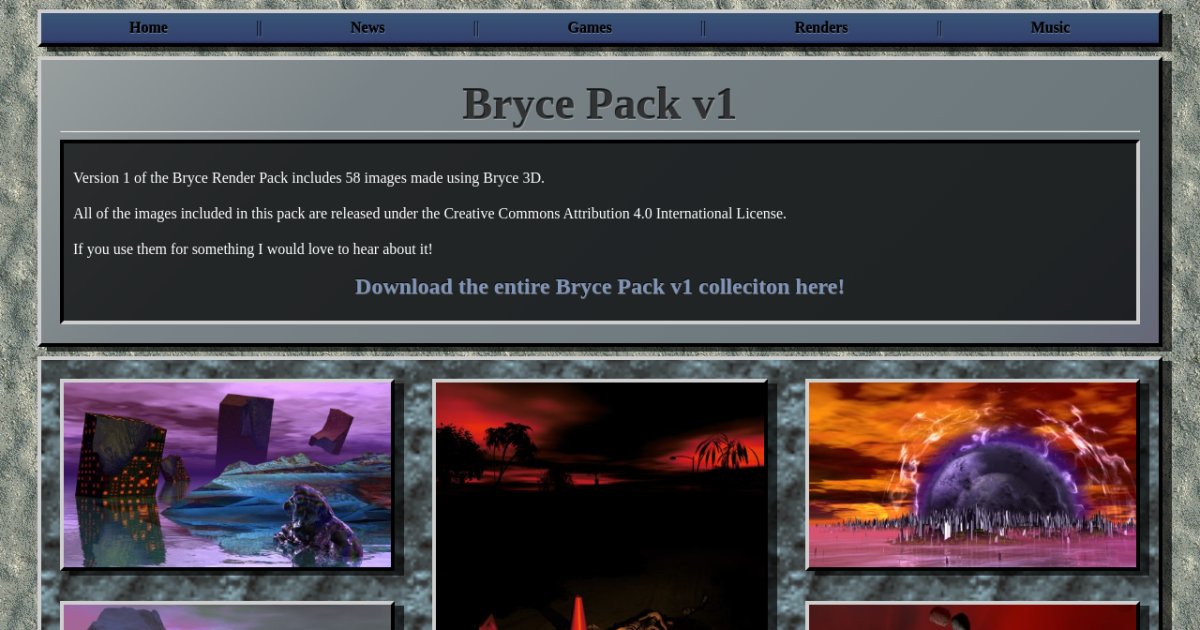Open the Home navigation link

pos(148,28)
